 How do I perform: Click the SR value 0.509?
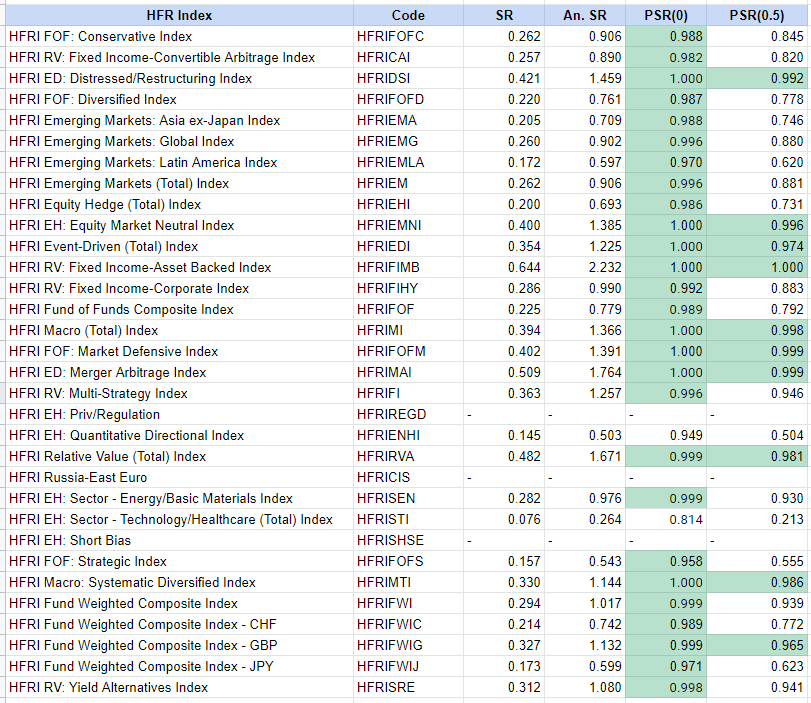coord(504,372)
